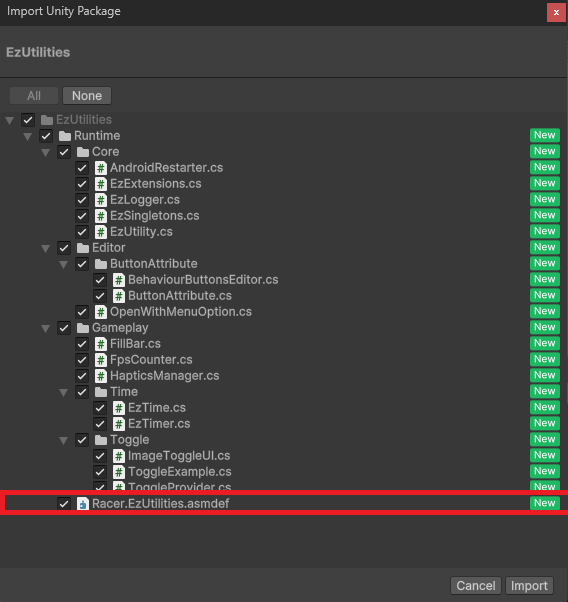Click the EzSingletons.cs script icon
Viewport: 568px width, 602px height.
(101, 216)
